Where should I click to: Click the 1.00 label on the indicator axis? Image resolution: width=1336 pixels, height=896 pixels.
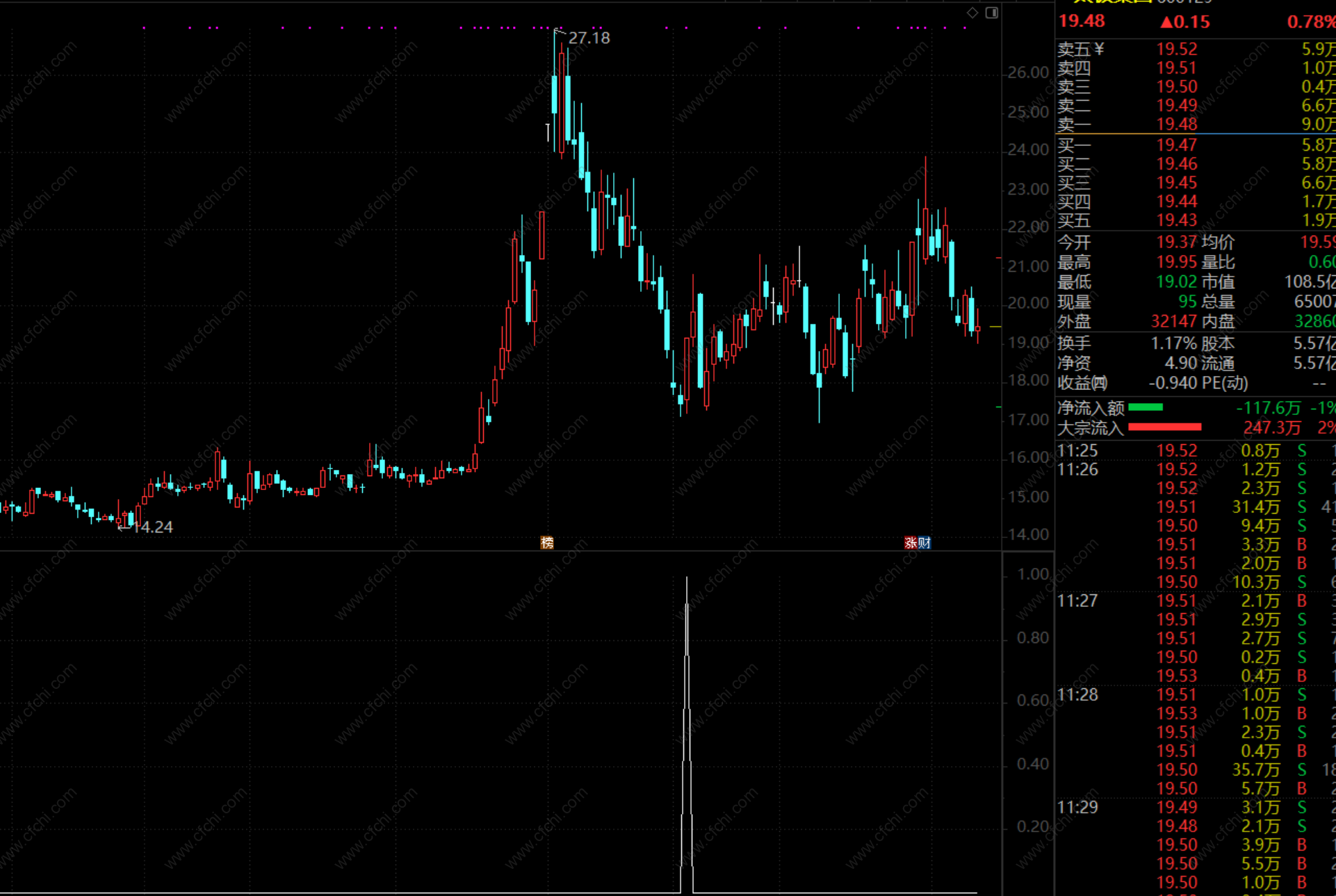tap(1032, 574)
